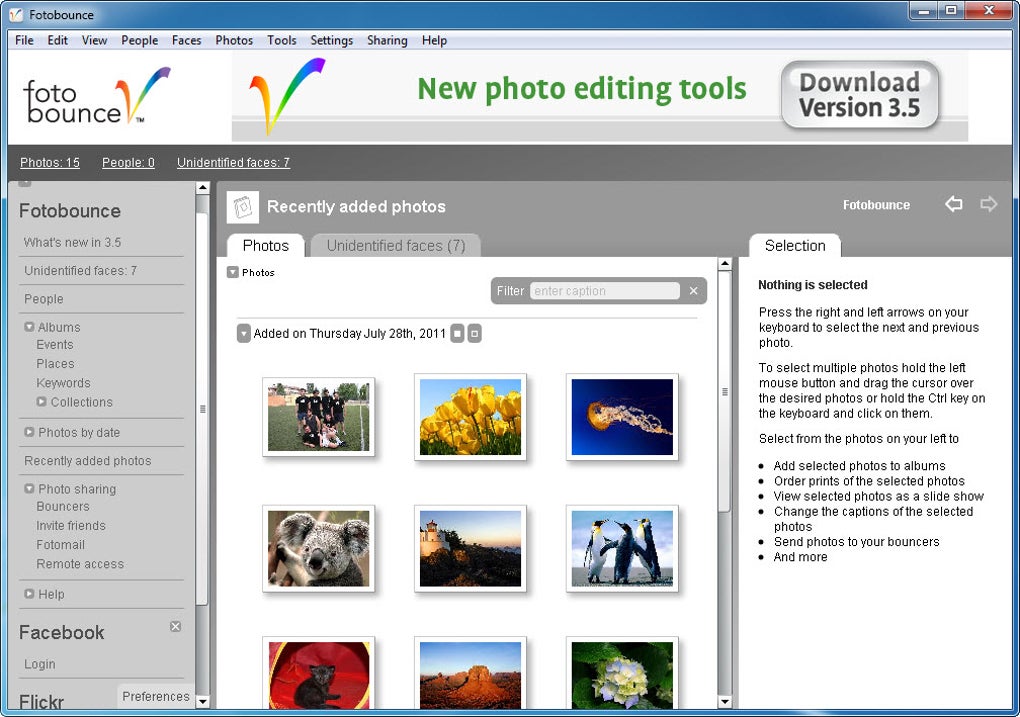The image size is (1020, 717).
Task: Click the filled-square button beside the date header
Action: [x=457, y=334]
